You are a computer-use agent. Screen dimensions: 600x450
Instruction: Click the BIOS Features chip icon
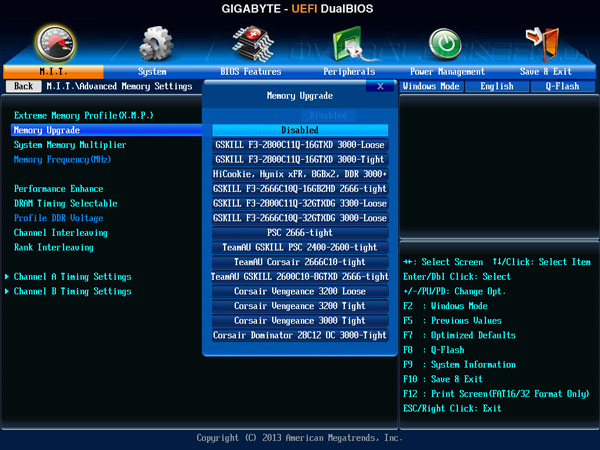[x=253, y=44]
